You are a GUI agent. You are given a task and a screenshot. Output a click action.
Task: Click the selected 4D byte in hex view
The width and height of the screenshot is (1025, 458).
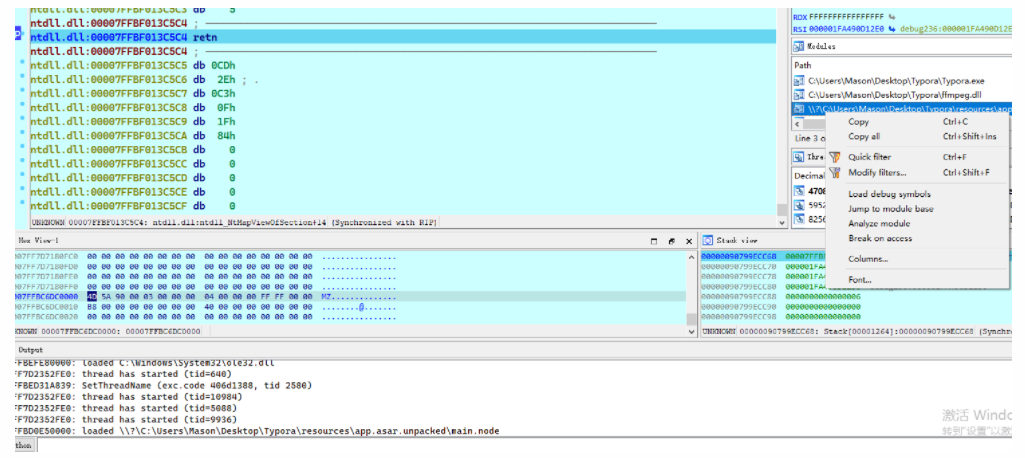[x=92, y=295]
